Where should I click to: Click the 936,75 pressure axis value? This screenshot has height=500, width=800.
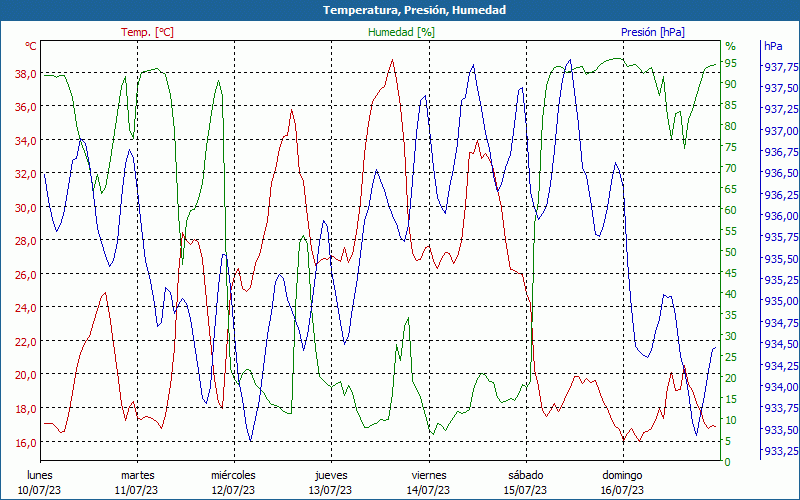(x=781, y=152)
